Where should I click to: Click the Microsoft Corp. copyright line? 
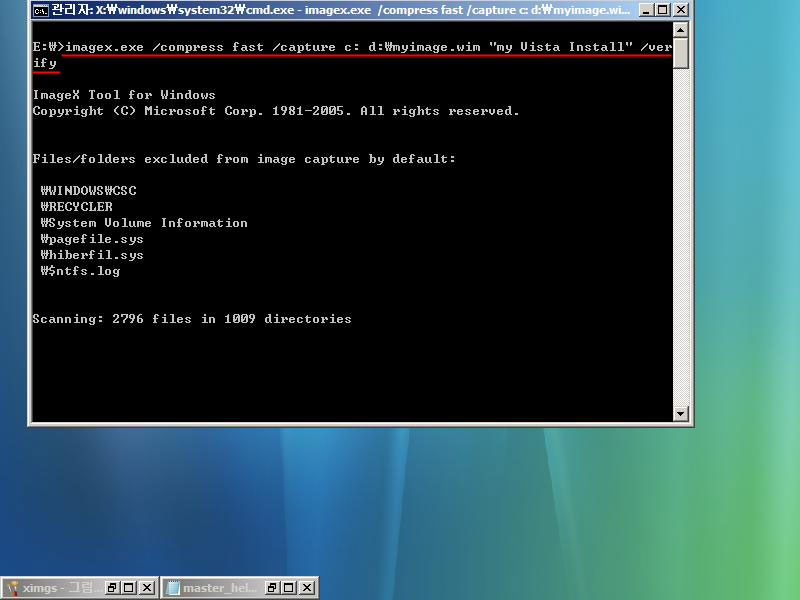pyautogui.click(x=276, y=111)
